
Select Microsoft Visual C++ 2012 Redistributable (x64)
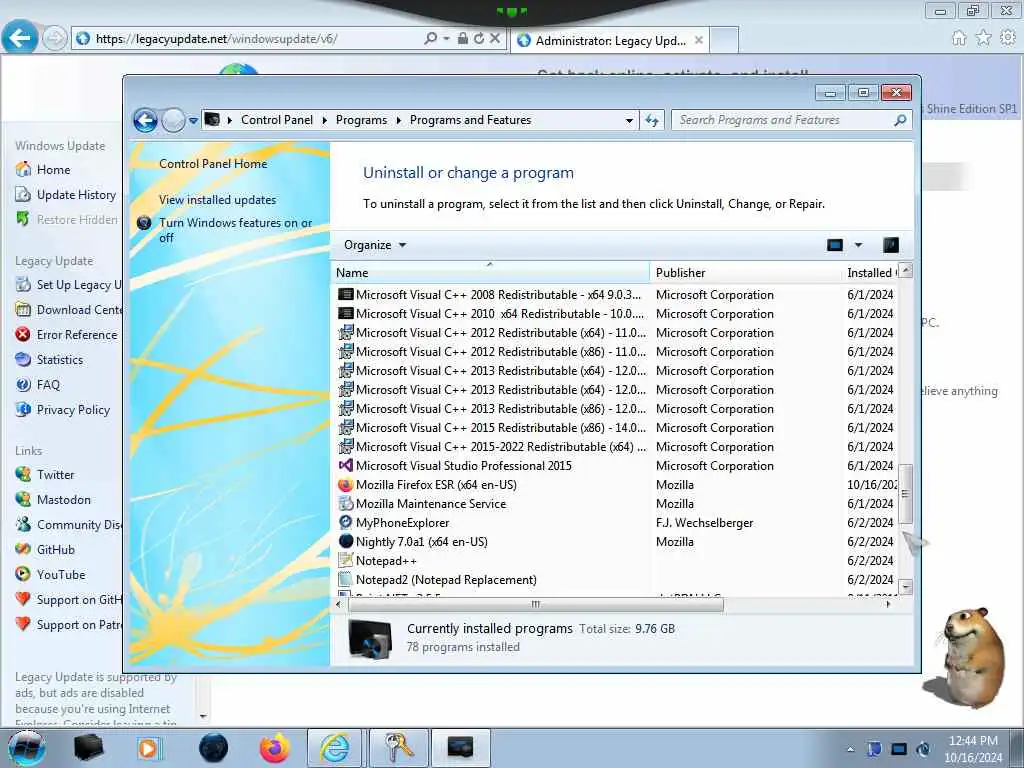501,333
